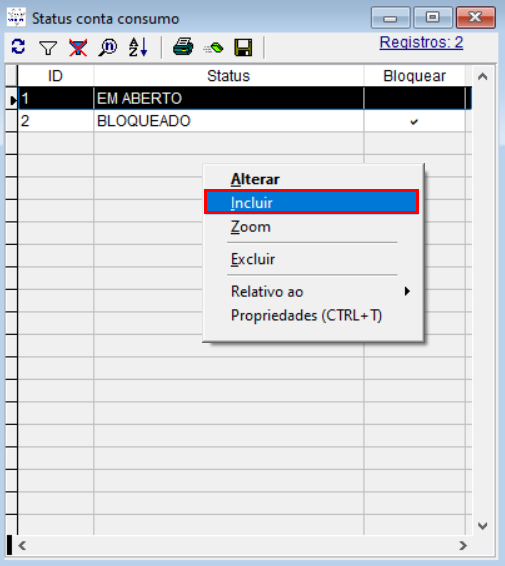Print the list using the printer icon
505x566 pixels.
point(183,47)
